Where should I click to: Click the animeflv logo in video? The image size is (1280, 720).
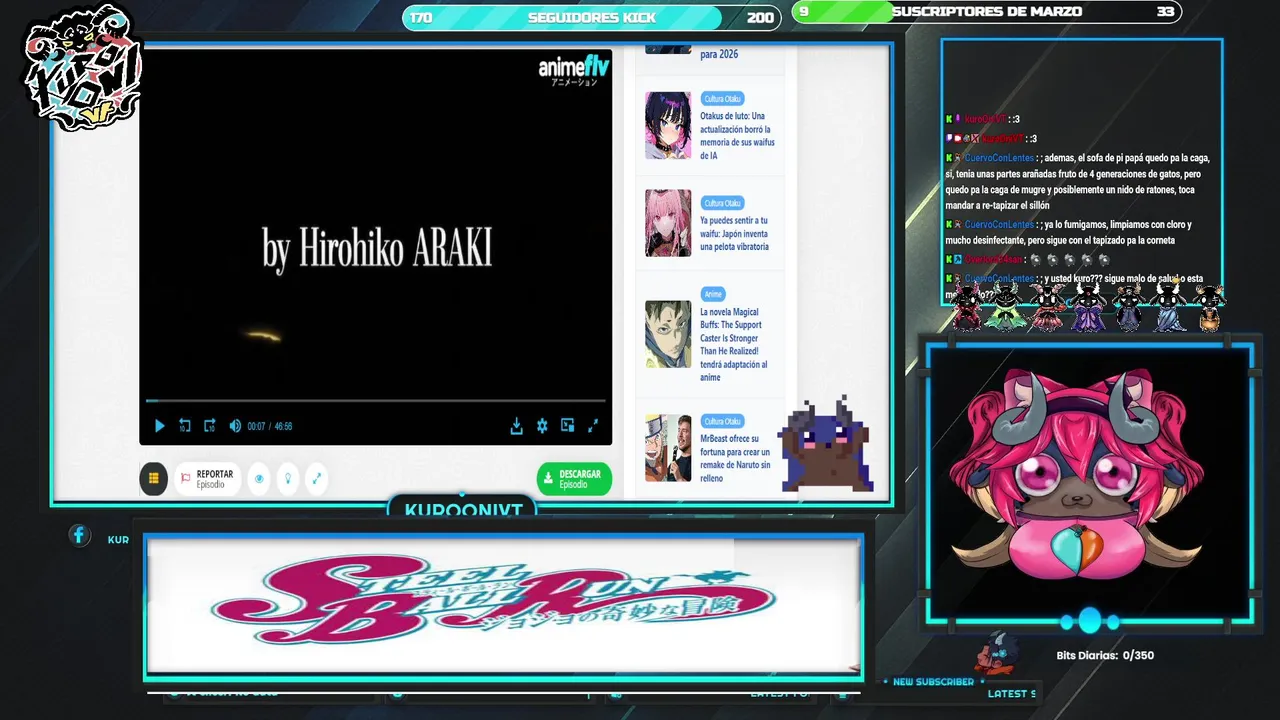tap(573, 69)
